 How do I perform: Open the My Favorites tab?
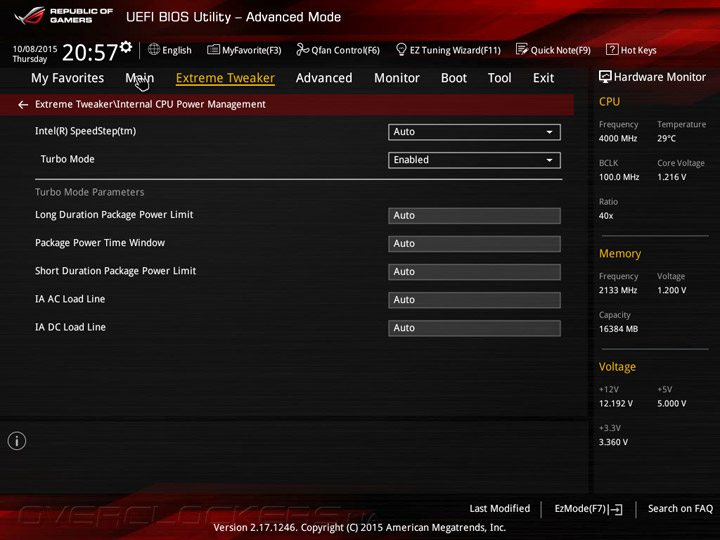click(x=68, y=78)
